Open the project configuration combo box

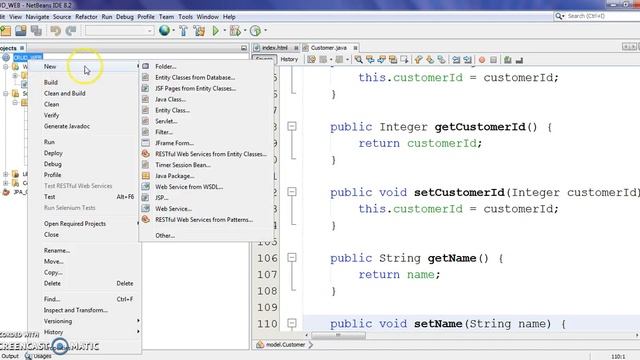click(x=119, y=31)
